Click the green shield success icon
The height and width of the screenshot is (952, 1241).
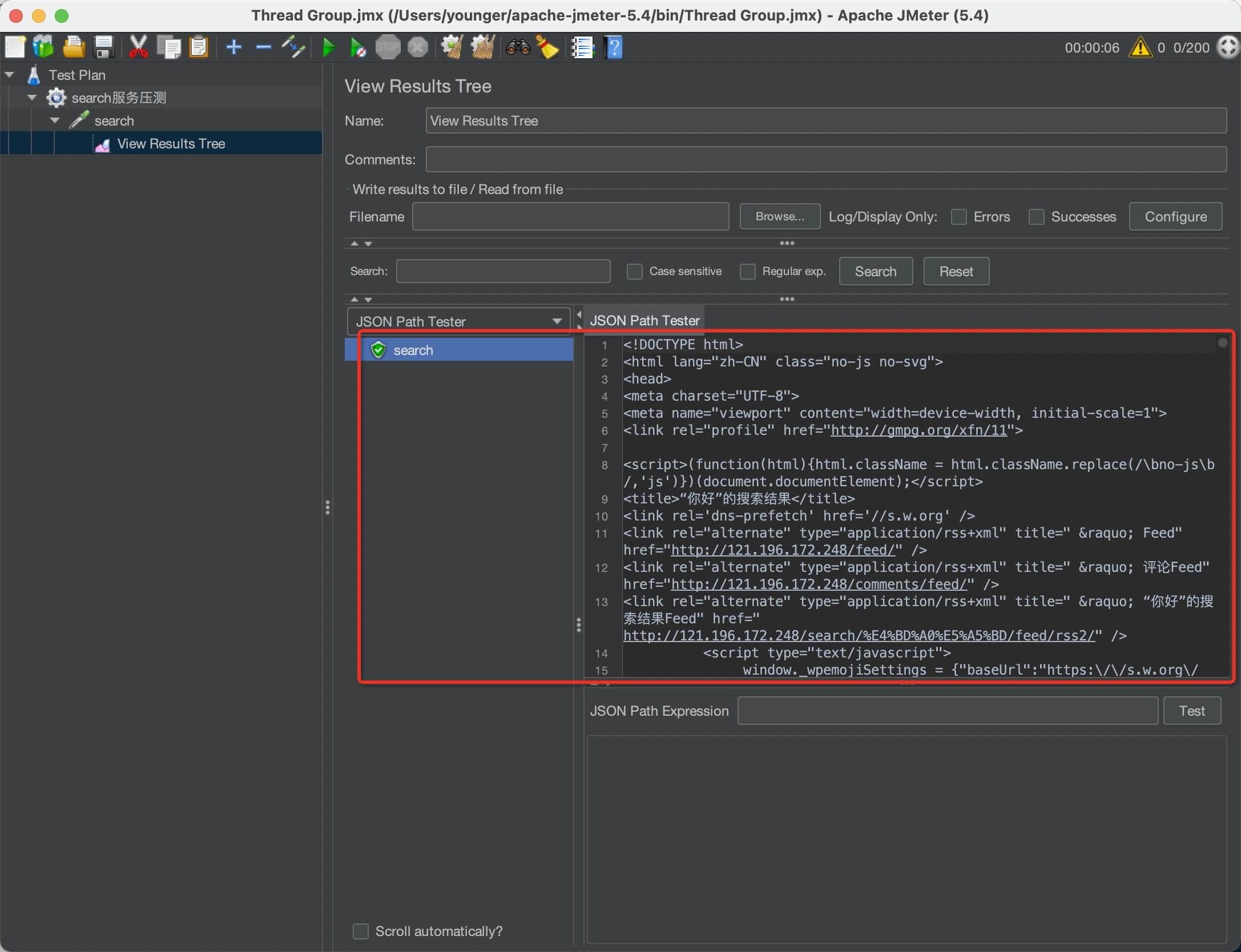378,350
